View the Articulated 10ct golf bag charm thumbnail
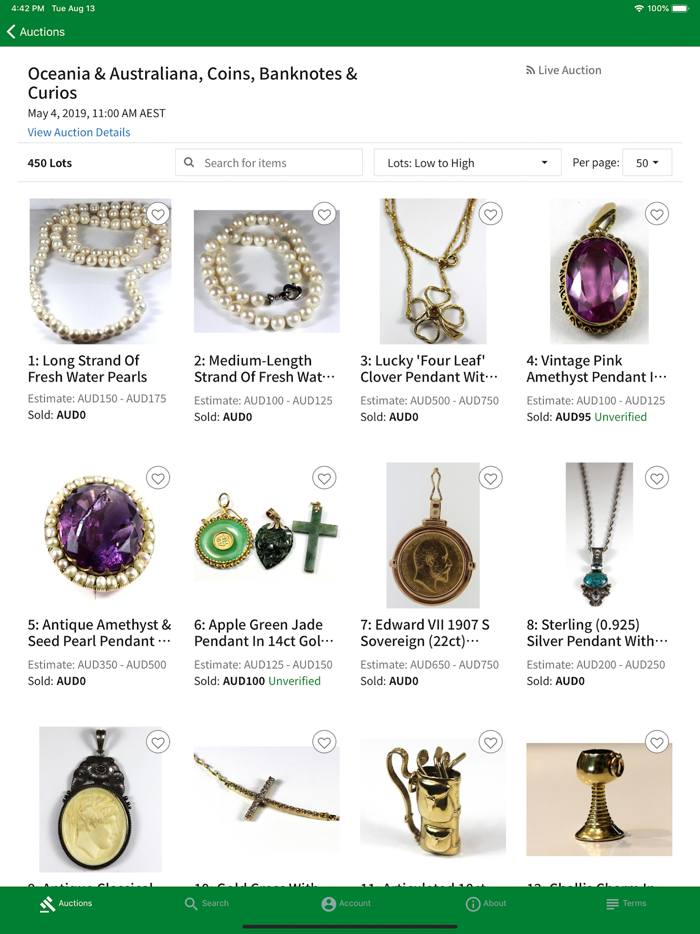The height and width of the screenshot is (934, 700). click(432, 799)
